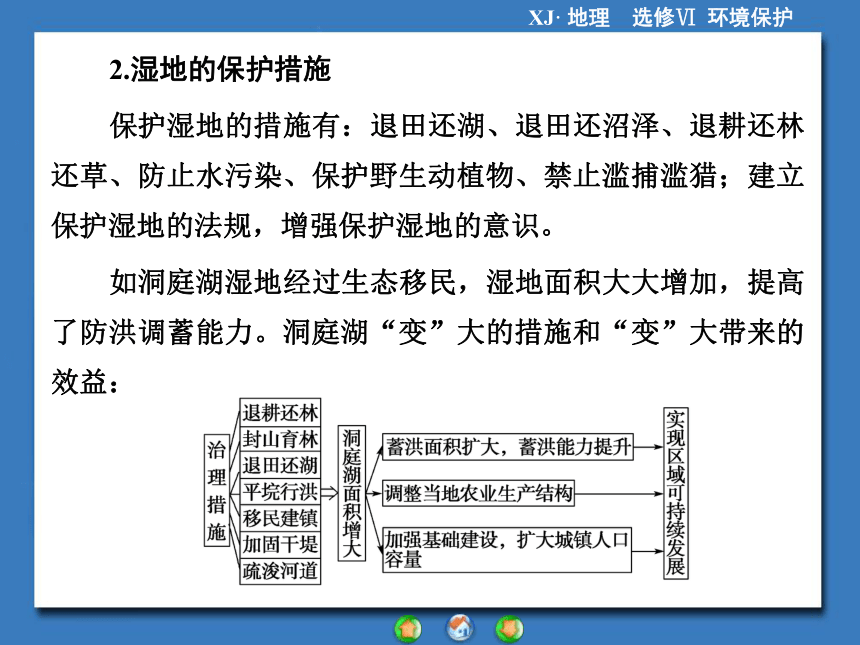The height and width of the screenshot is (645, 860).
Task: Click paragraph line starting '如洞庭湖湿地经过生态移民'
Action: 456,282
